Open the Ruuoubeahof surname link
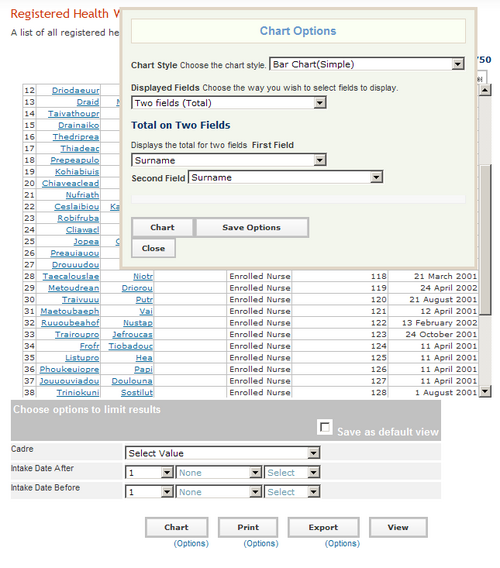This screenshot has width=500, height=568. coord(70,322)
